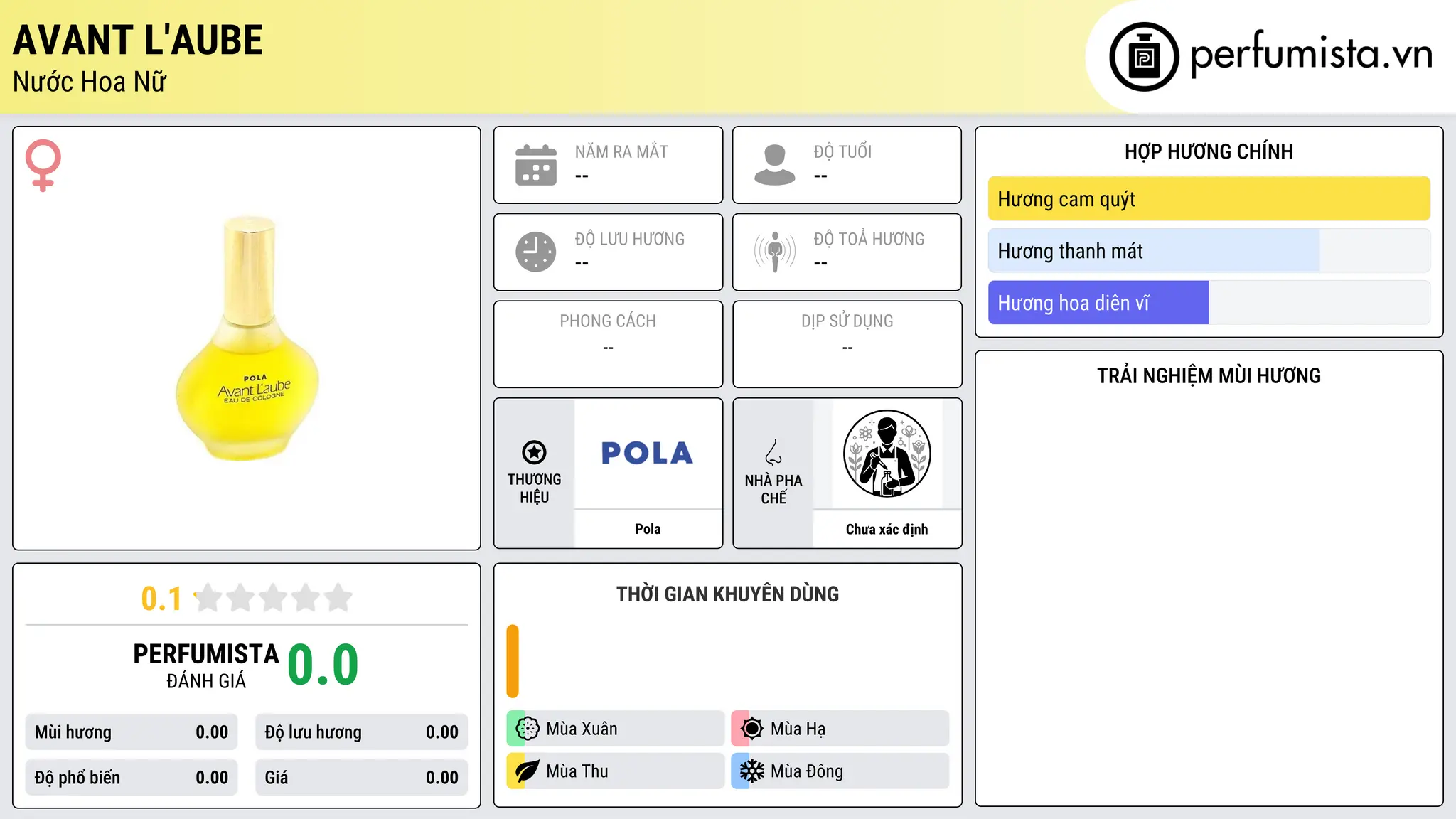Click the pink female gender symbol
The width and height of the screenshot is (1456, 819).
43,165
